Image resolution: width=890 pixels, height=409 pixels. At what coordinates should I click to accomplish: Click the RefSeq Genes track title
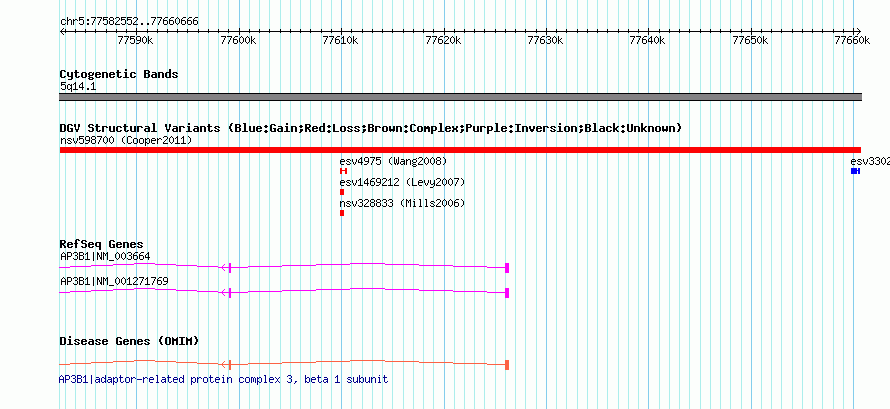(102, 244)
